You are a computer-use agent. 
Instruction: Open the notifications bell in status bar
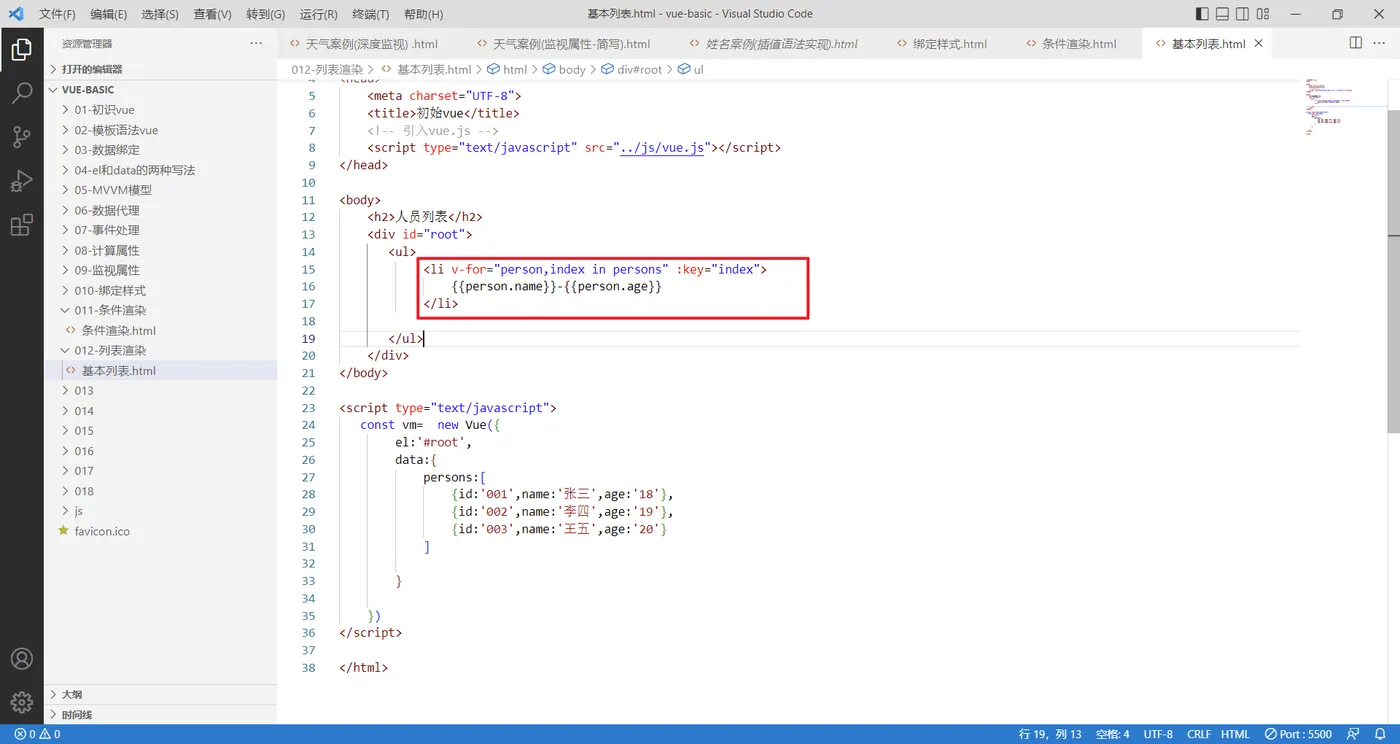click(x=1382, y=734)
